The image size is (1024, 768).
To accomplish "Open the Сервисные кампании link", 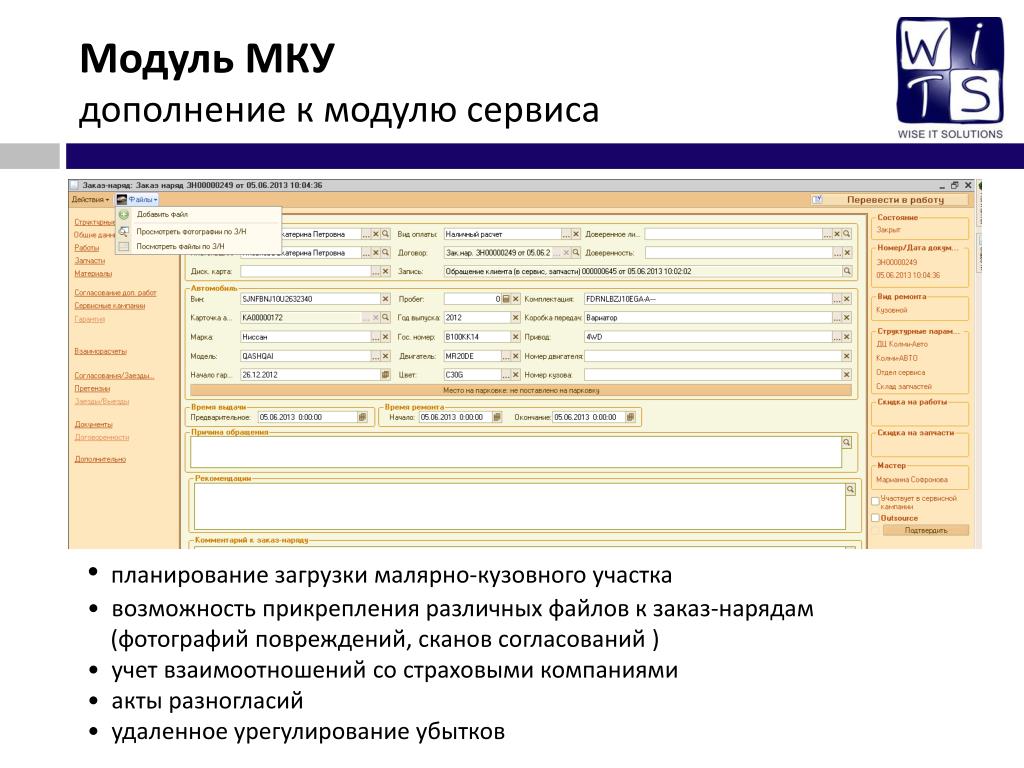I will click(x=109, y=306).
